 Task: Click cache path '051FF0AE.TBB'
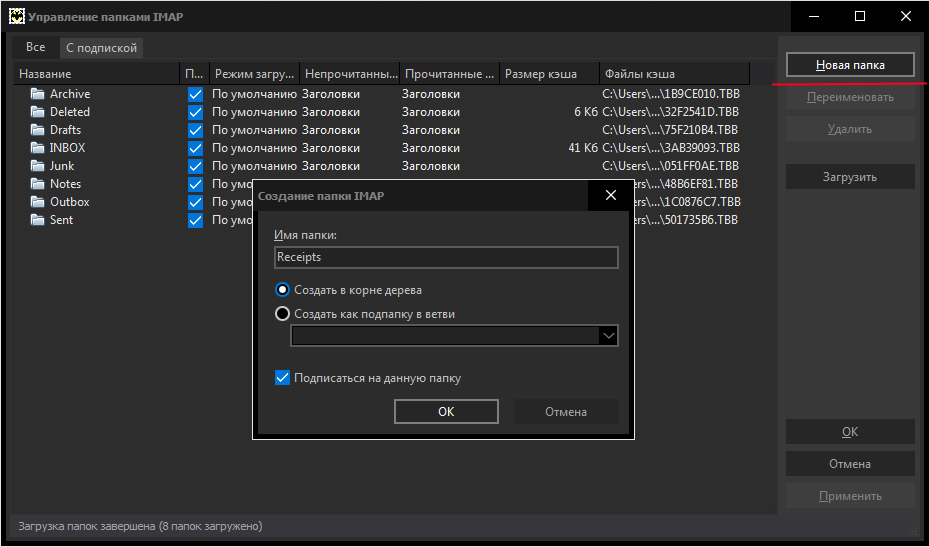670,166
